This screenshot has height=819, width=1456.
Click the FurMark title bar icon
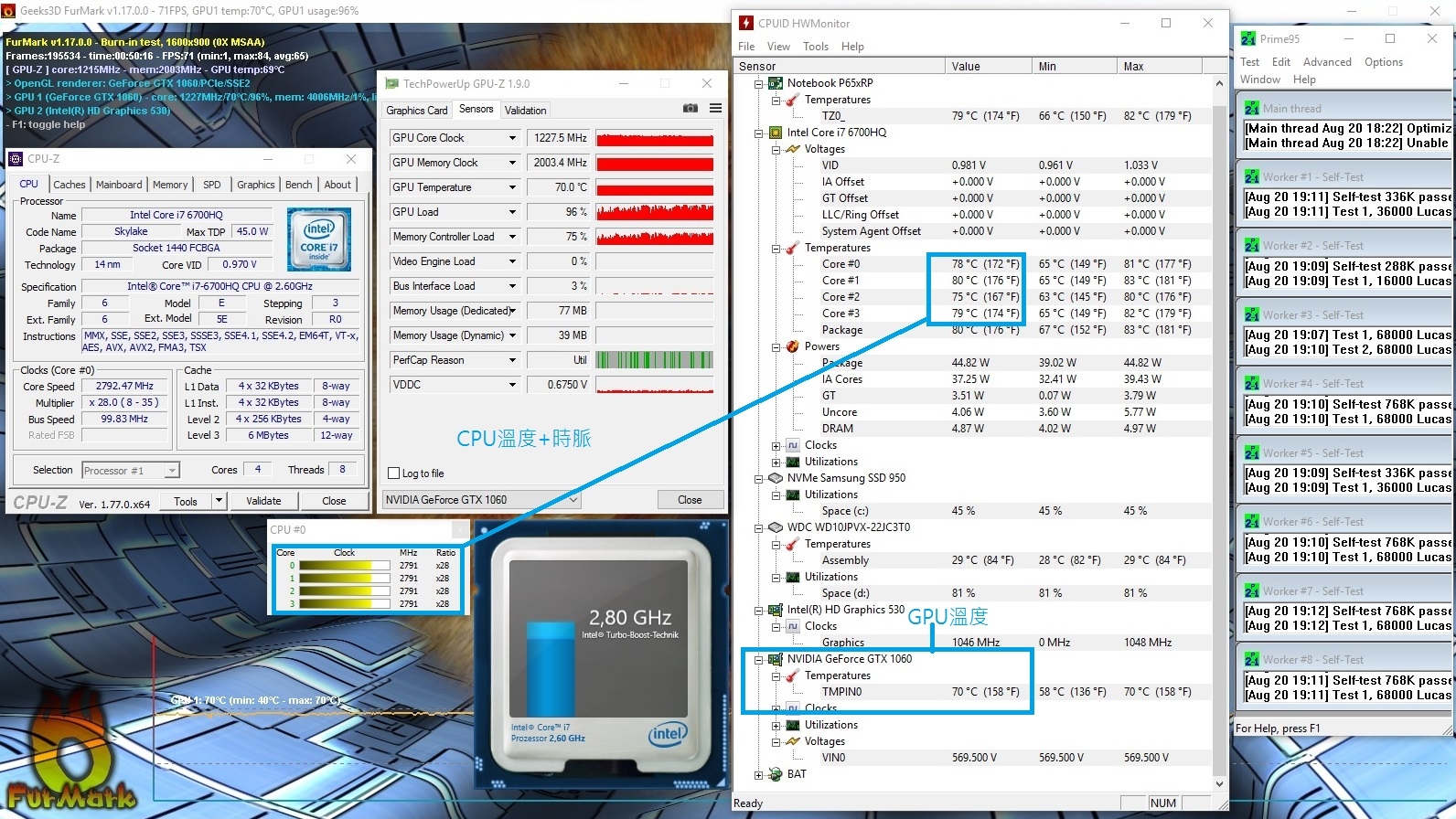[9, 11]
